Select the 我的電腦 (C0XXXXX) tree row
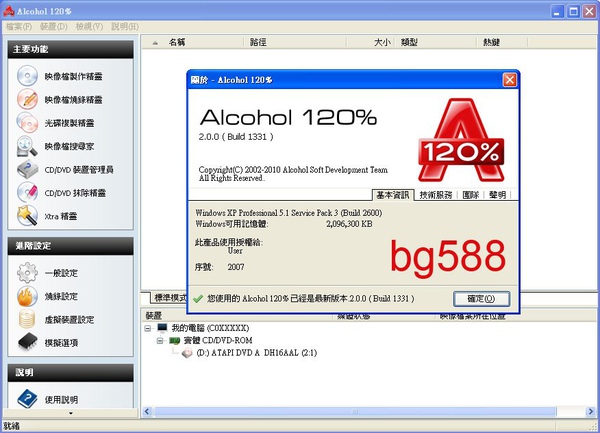 (x=210, y=328)
